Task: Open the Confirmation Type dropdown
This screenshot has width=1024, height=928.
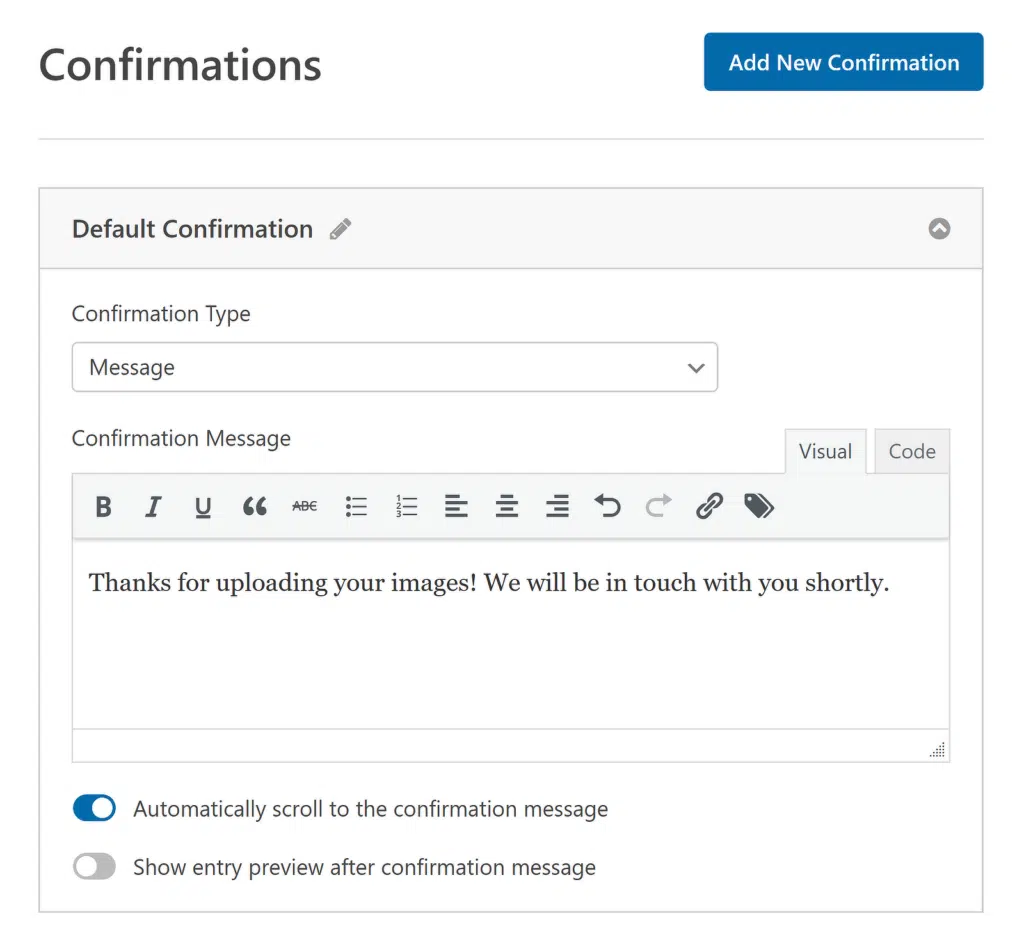Action: [394, 367]
